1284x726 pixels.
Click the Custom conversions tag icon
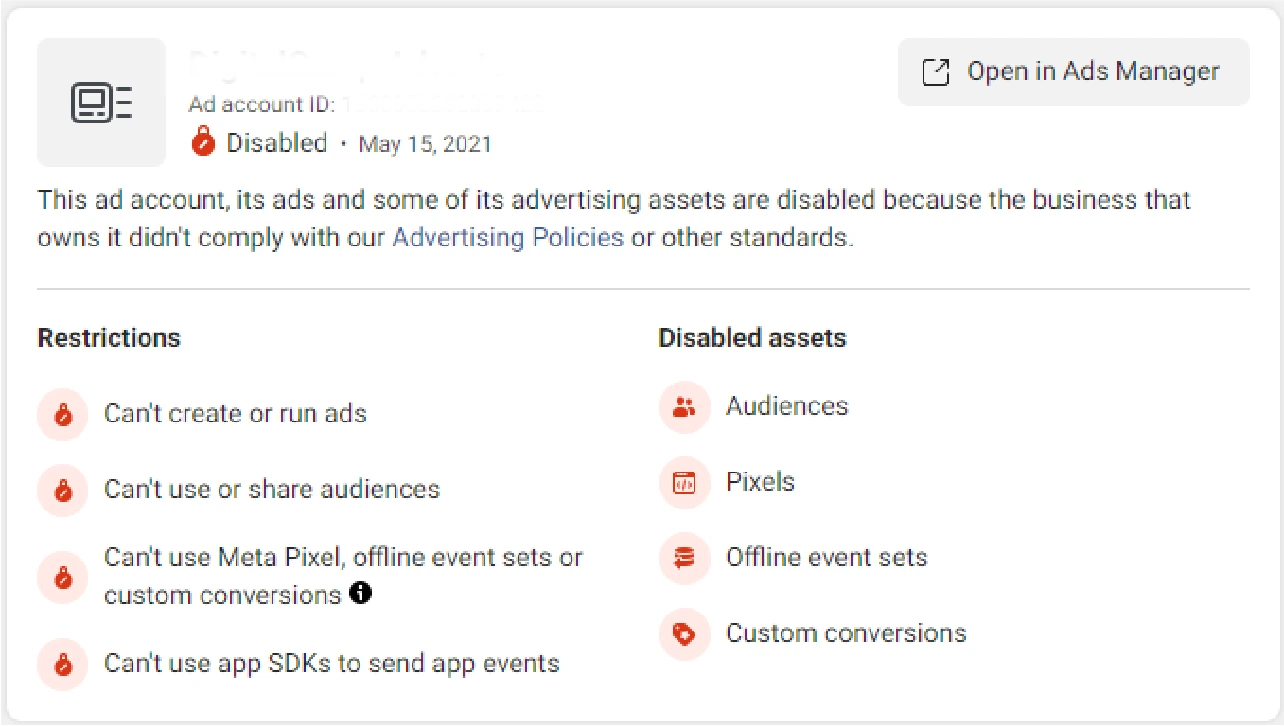[x=684, y=634]
